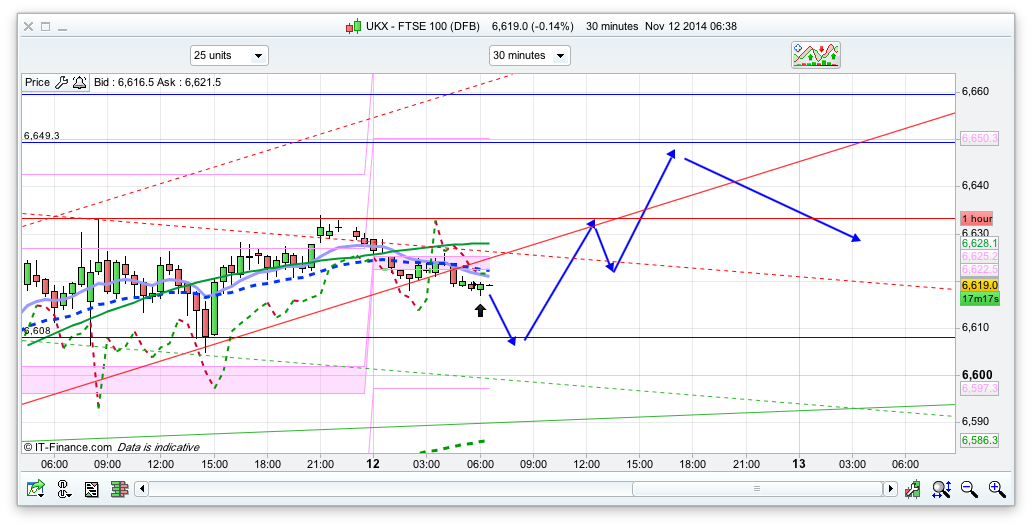
Task: Select the 6,622.5 pink axis label
Action: [980, 269]
